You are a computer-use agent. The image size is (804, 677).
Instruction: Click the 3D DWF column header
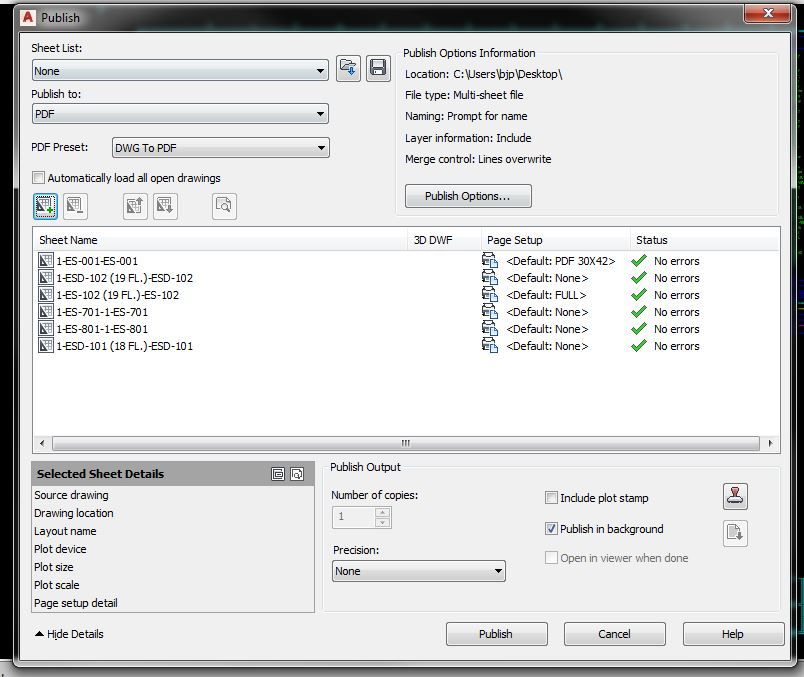[445, 240]
